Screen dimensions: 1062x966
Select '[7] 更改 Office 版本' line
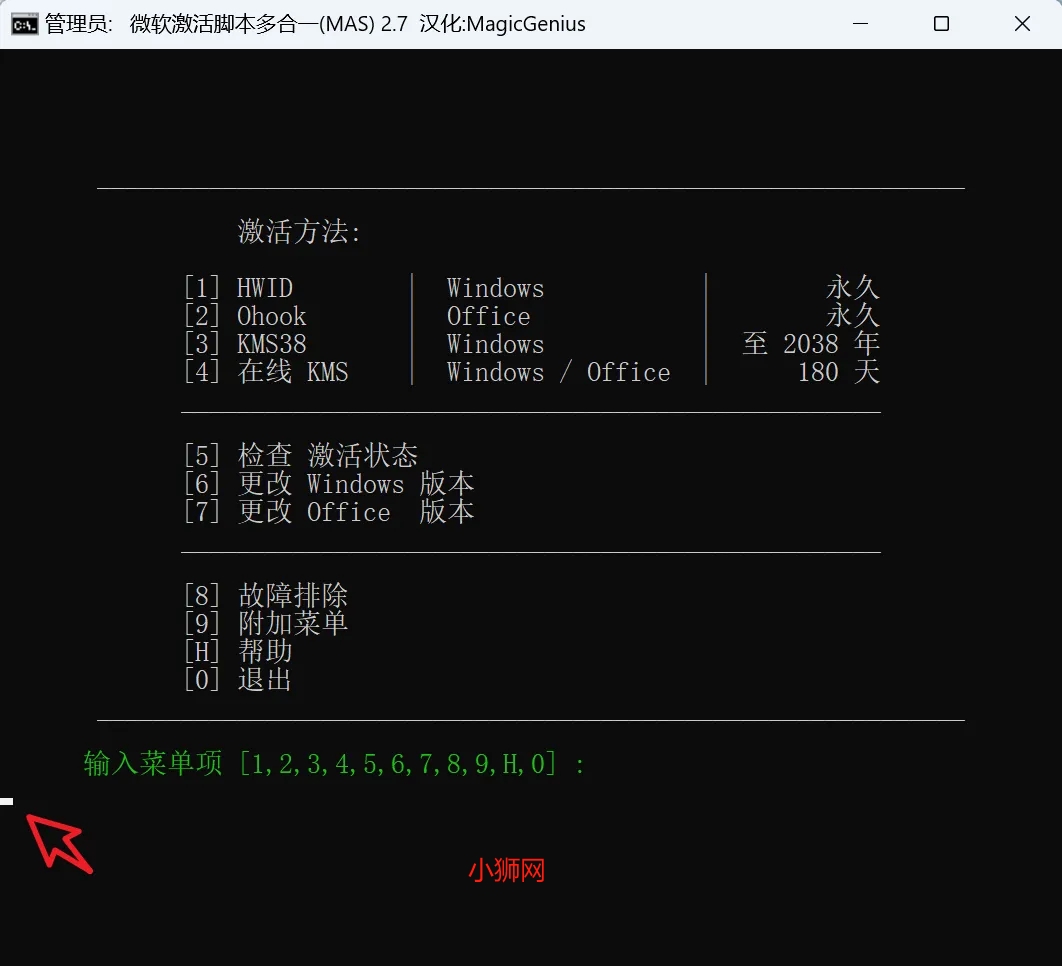click(329, 511)
